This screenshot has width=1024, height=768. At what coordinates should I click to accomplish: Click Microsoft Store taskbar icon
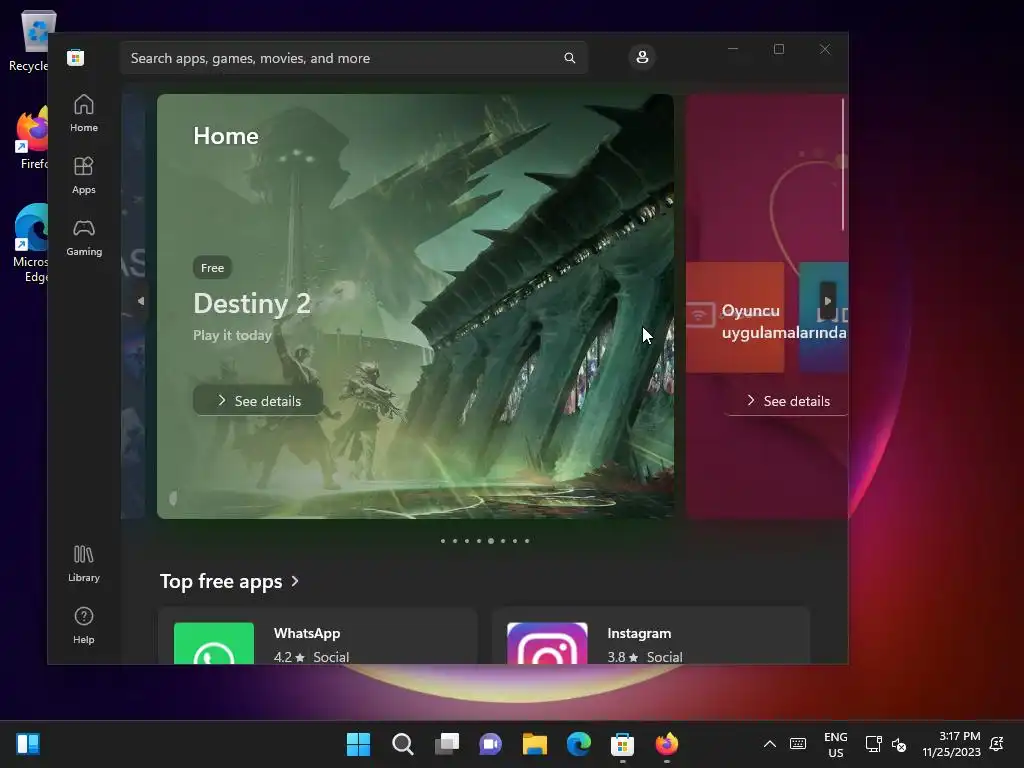pos(622,744)
